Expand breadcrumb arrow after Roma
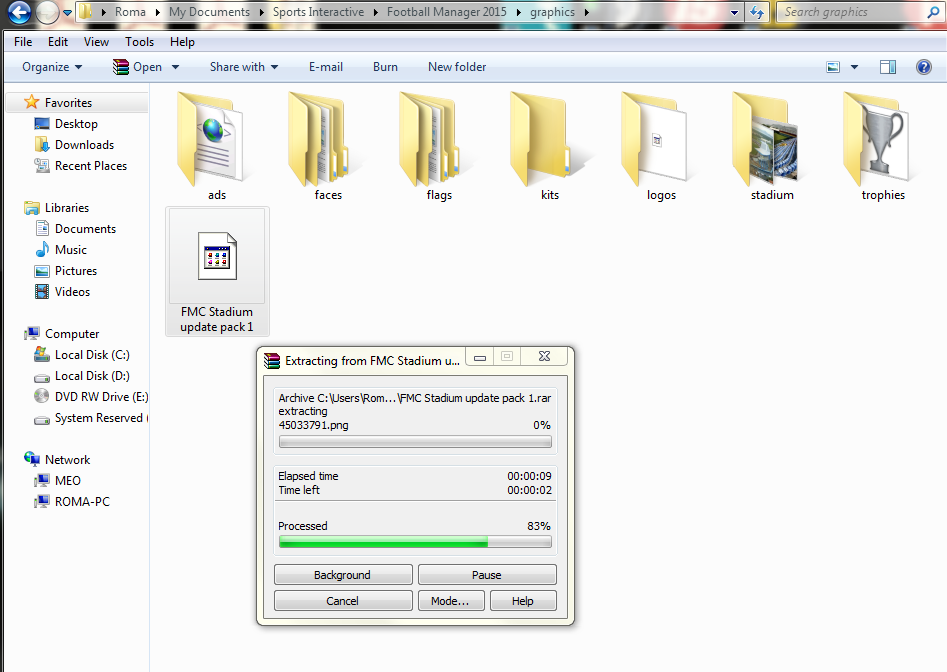This screenshot has height=672, width=947. click(157, 12)
